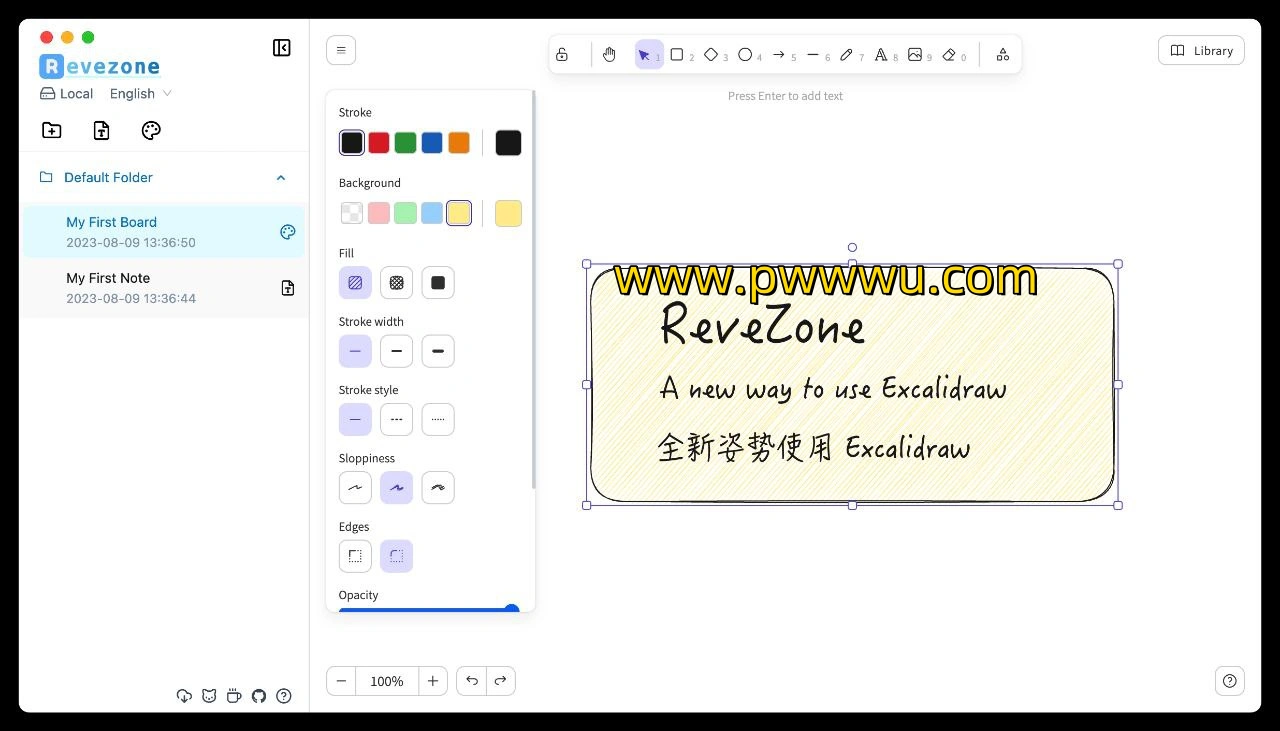Set architect sloppiness

coord(355,488)
